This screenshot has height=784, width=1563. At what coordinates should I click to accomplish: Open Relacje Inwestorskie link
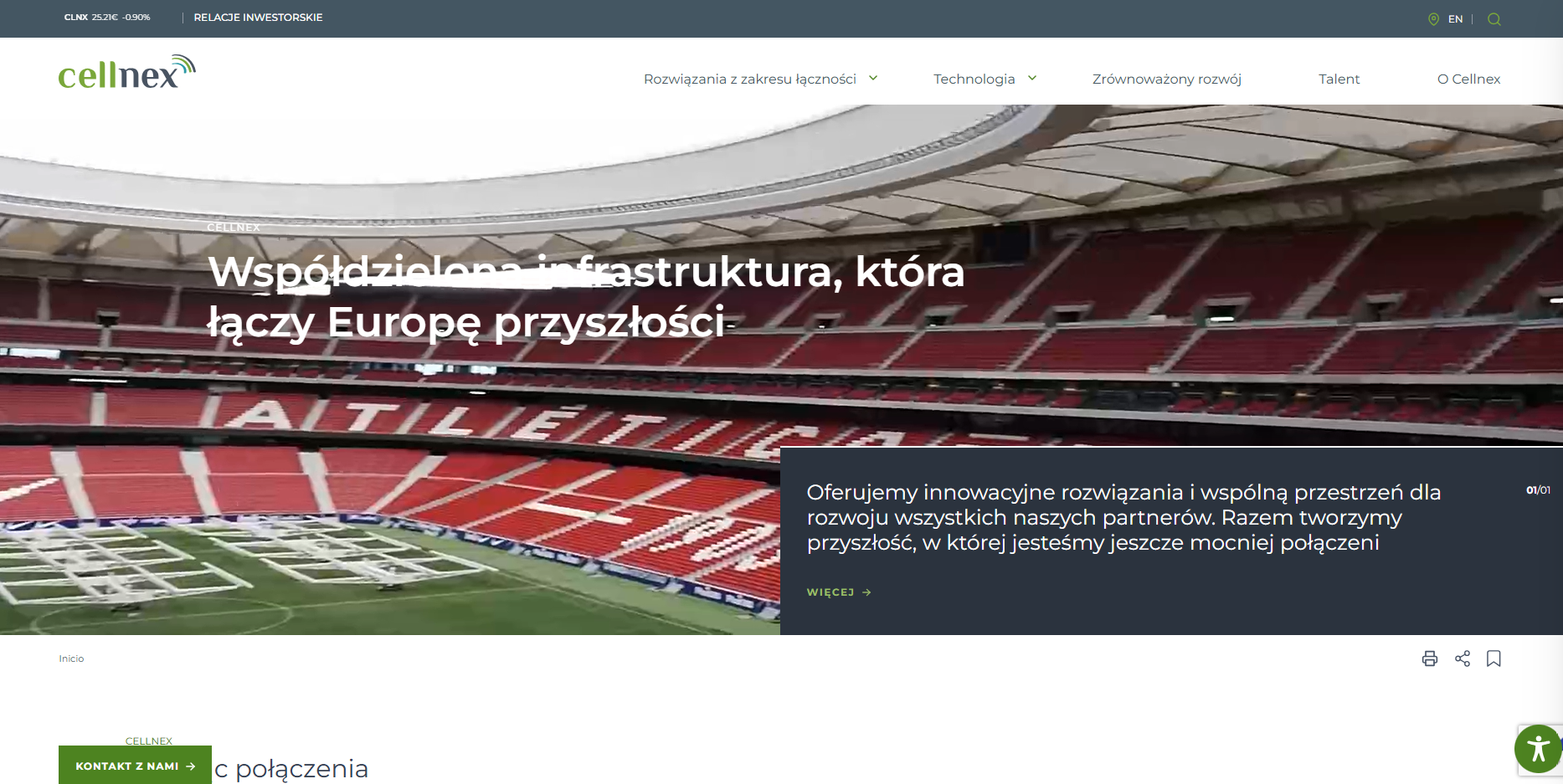258,18
